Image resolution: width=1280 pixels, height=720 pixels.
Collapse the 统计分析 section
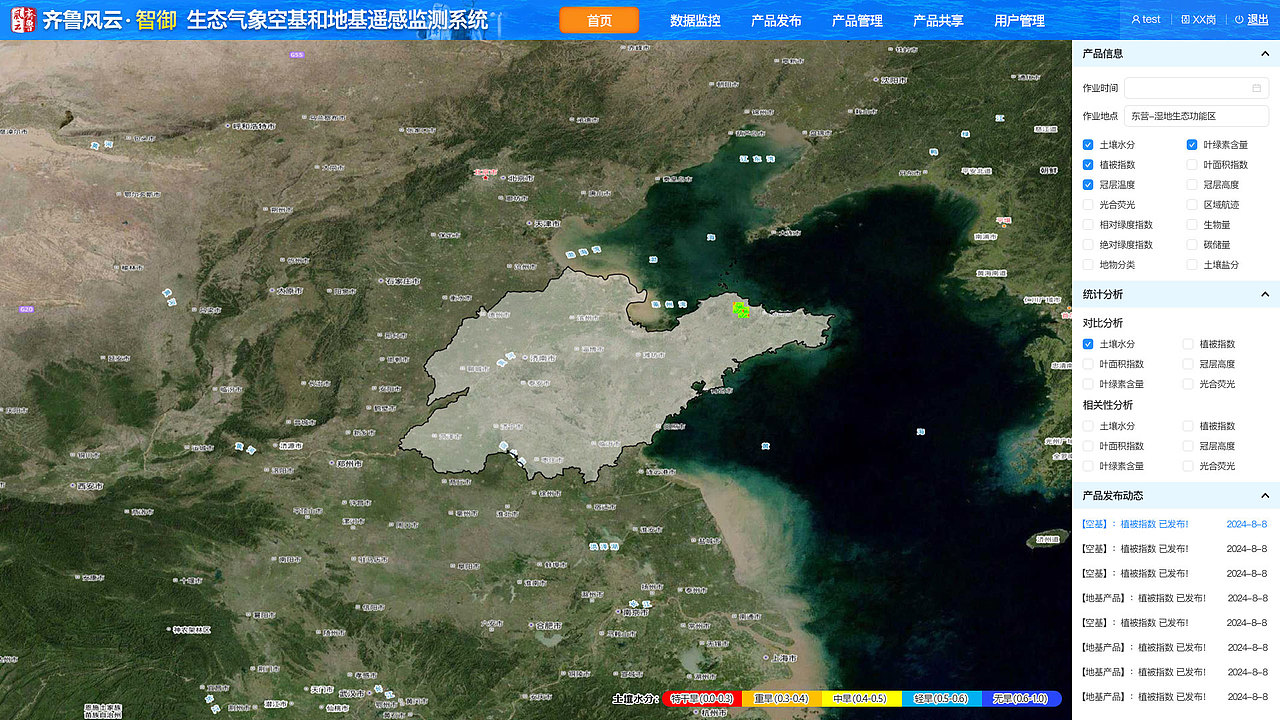(1264, 294)
